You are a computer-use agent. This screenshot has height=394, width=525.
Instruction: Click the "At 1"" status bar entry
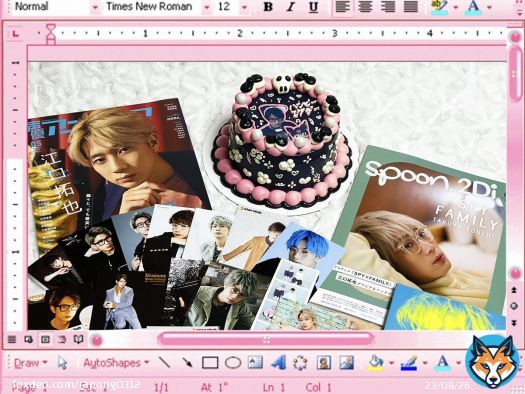coord(214,388)
